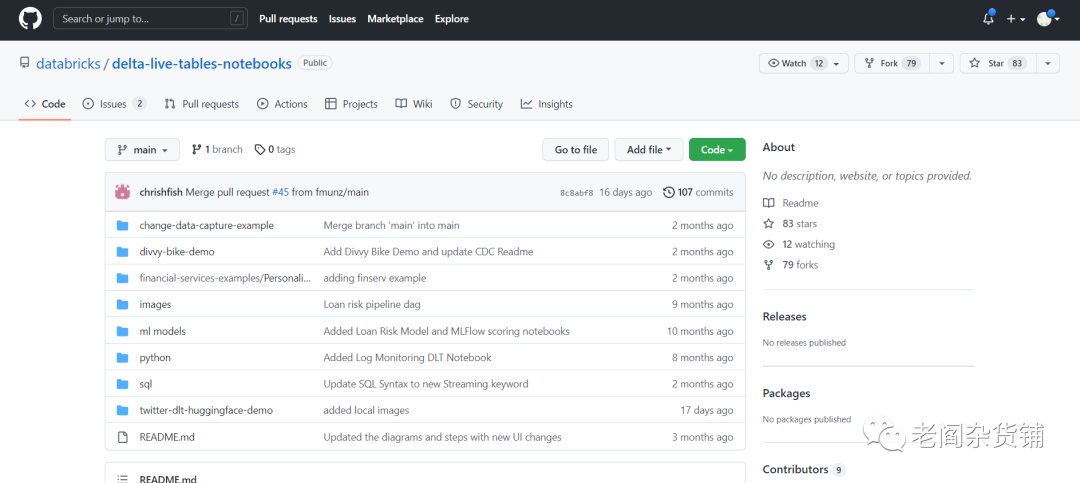
Task: Click the commit history clock icon
Action: tap(668, 192)
